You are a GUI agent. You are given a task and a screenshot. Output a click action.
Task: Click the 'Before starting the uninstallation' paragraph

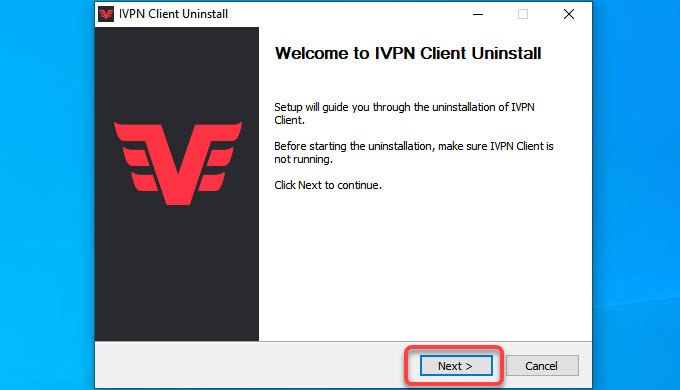tap(414, 153)
